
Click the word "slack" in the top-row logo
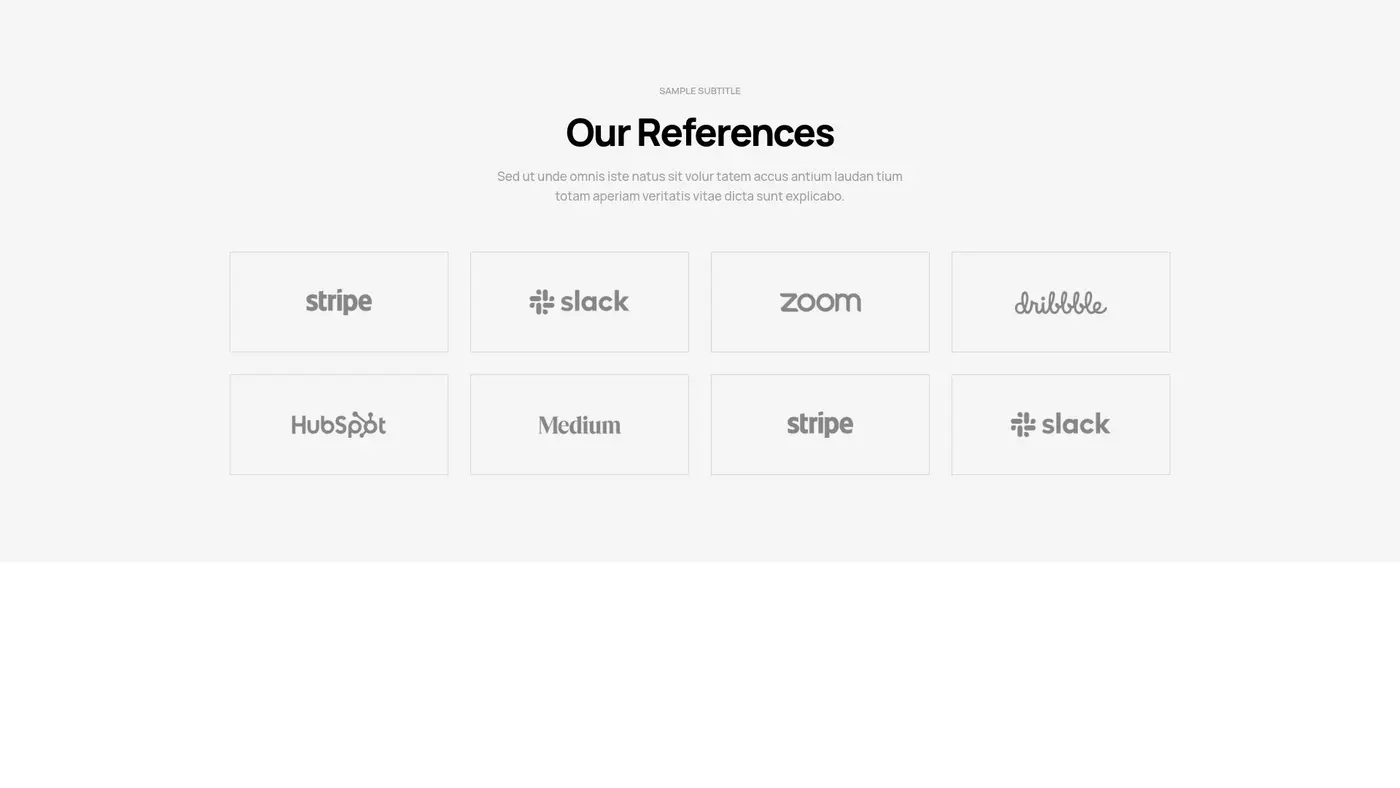[x=595, y=302]
